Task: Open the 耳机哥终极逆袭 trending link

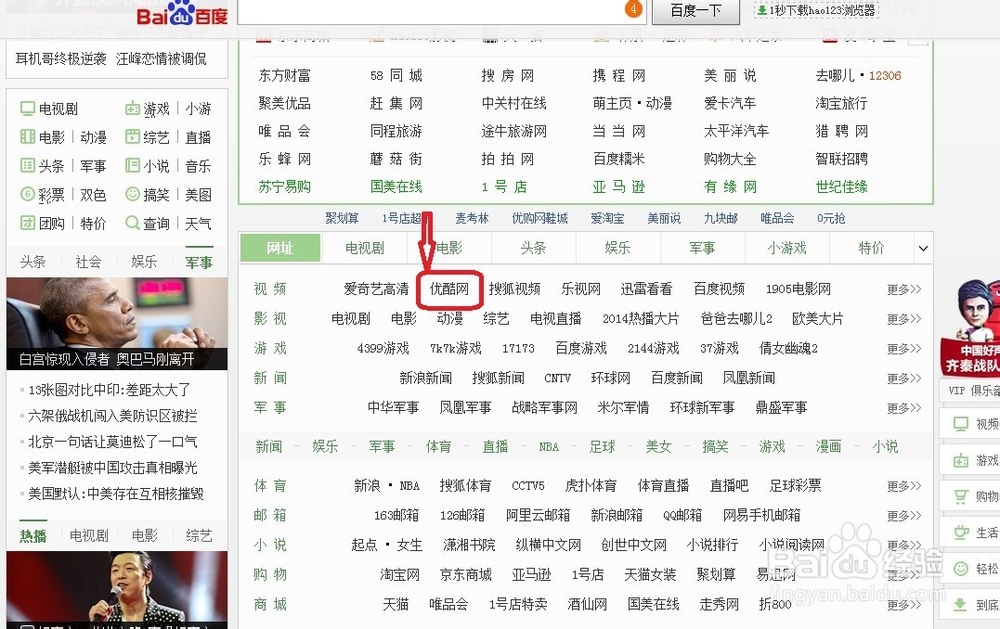Action: pos(61,59)
